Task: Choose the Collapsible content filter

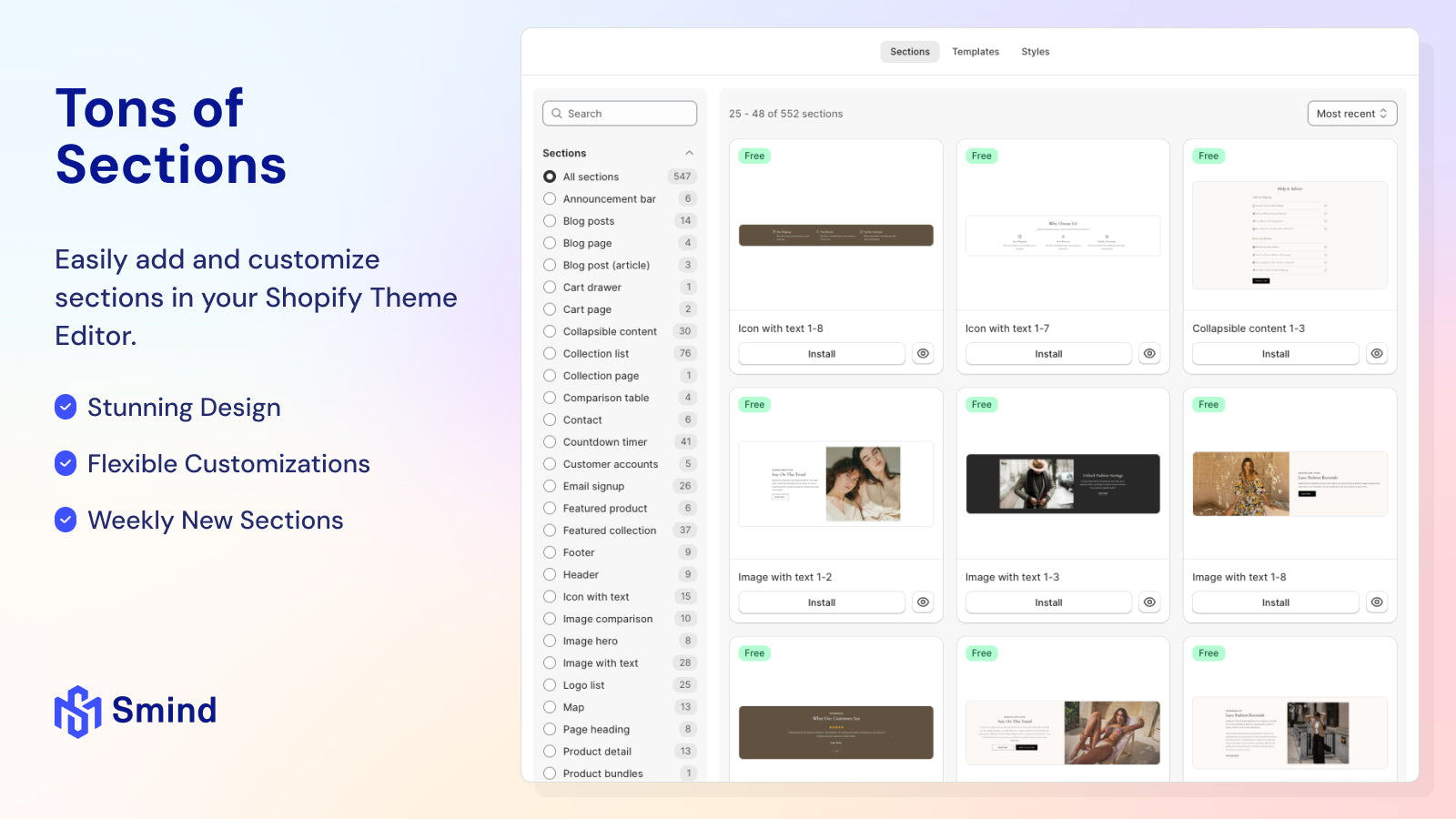Action: [x=550, y=331]
